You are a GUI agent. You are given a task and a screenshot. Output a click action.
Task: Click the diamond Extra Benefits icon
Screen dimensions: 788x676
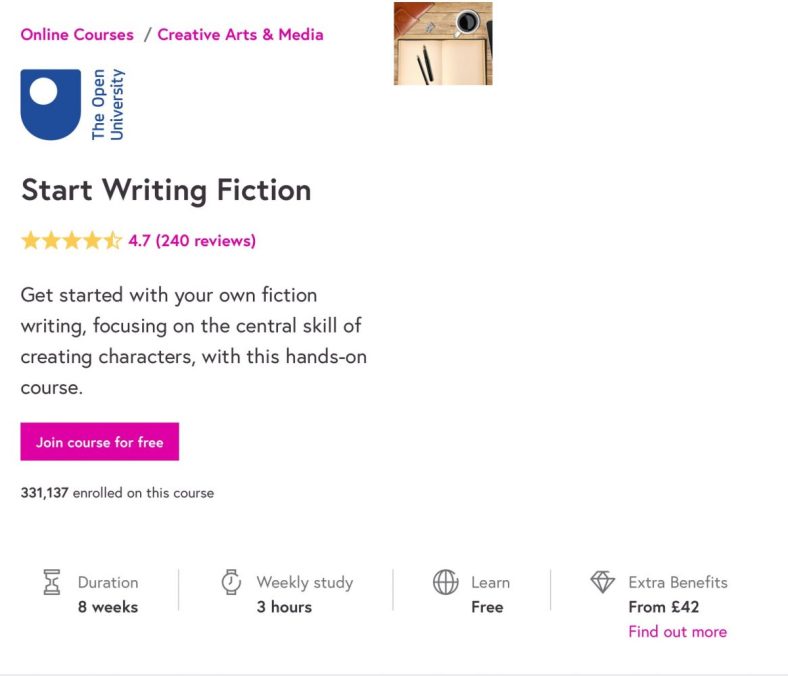[x=602, y=582]
